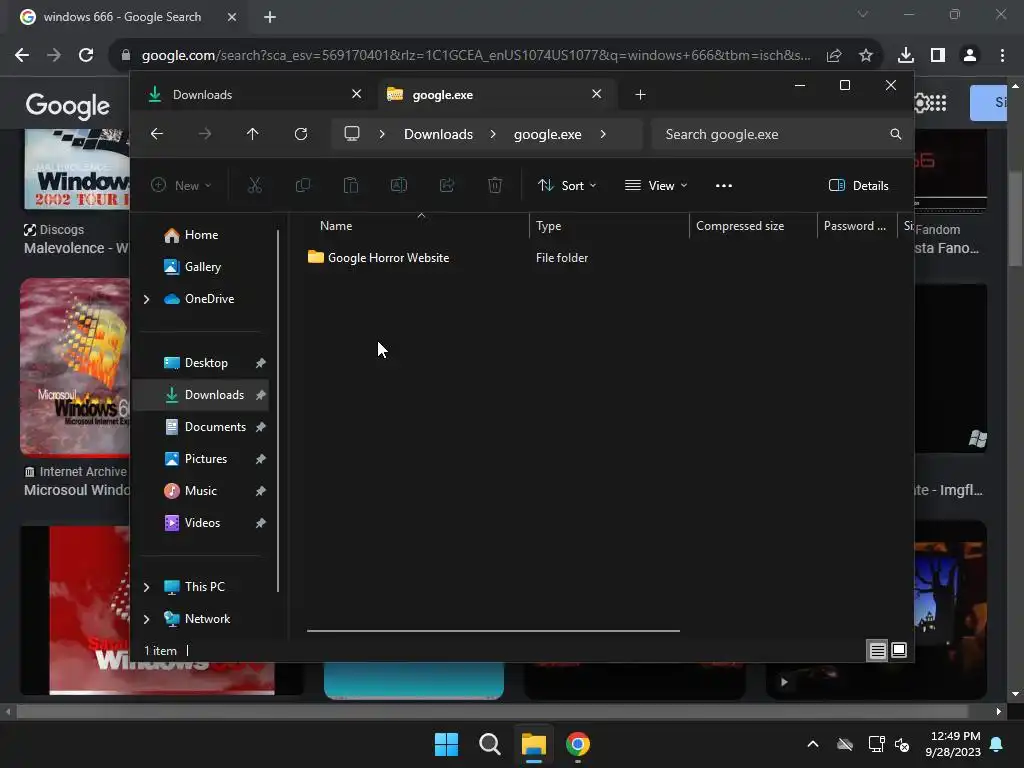Select the Google Horror Website folder
The width and height of the screenshot is (1024, 768).
click(x=388, y=258)
